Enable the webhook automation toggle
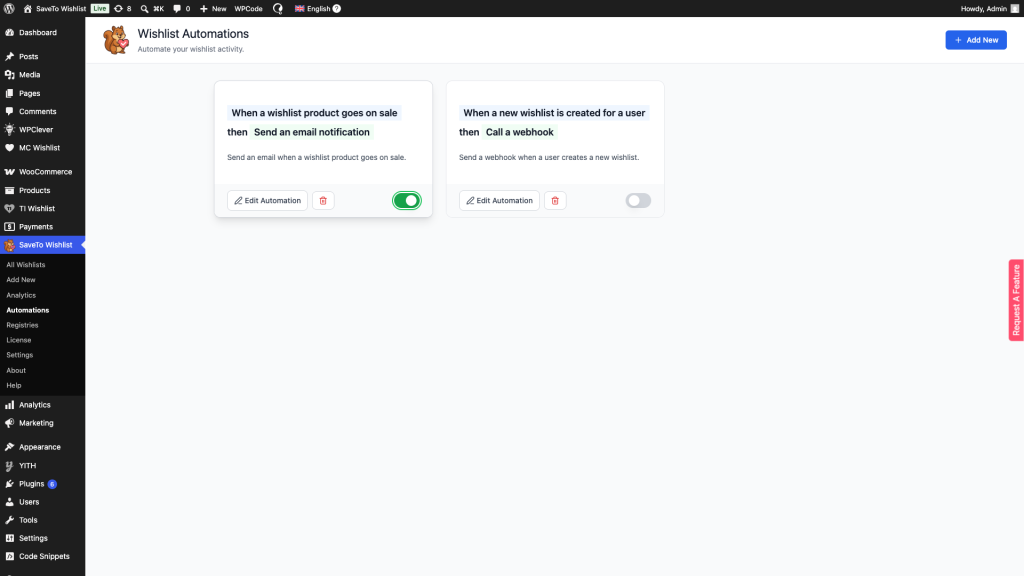This screenshot has height=576, width=1024. (x=638, y=200)
